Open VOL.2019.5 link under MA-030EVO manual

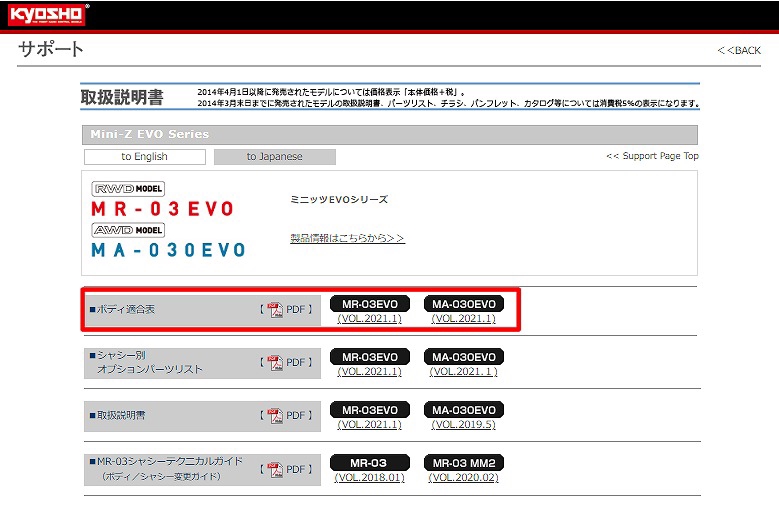[464, 425]
